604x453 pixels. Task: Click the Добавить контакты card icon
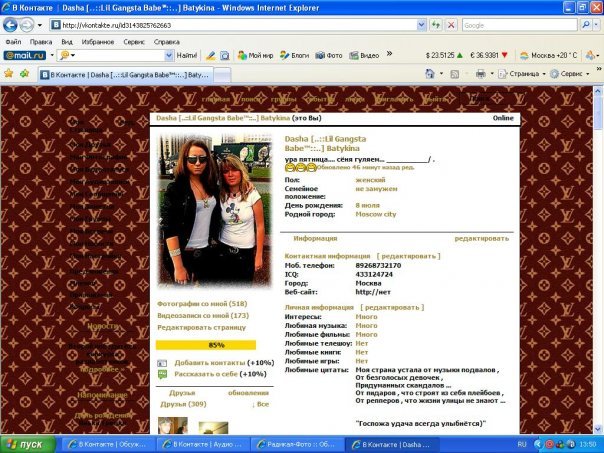(x=162, y=363)
